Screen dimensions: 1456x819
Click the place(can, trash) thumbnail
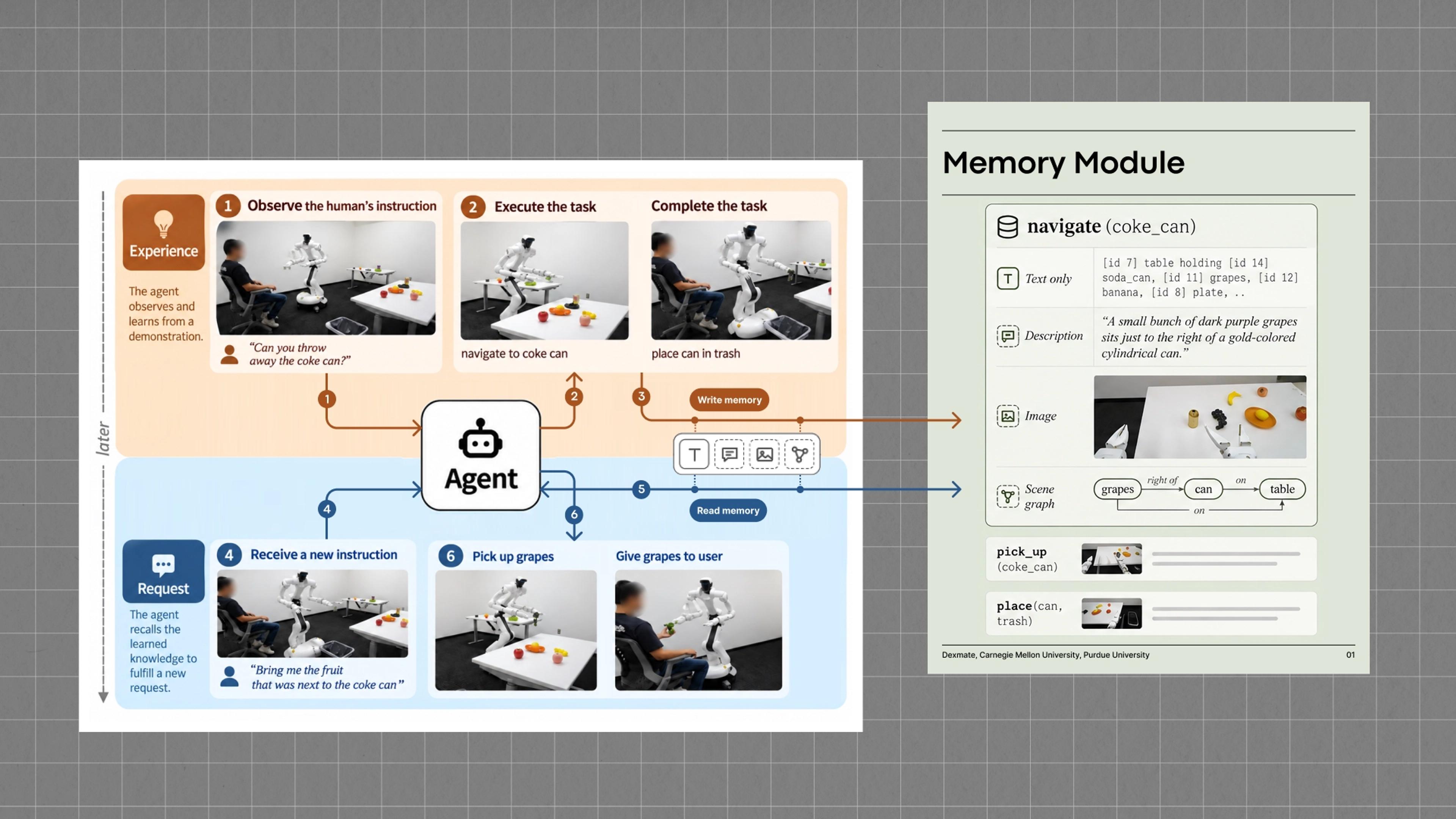click(1111, 613)
